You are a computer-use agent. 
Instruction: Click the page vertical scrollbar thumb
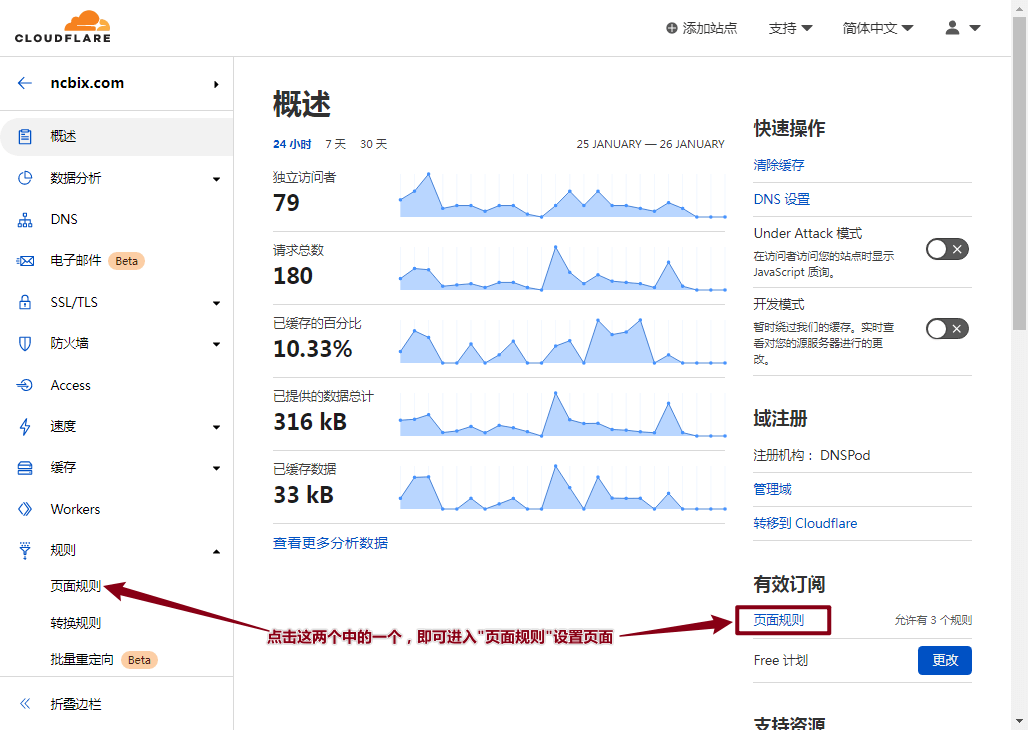click(x=1019, y=173)
